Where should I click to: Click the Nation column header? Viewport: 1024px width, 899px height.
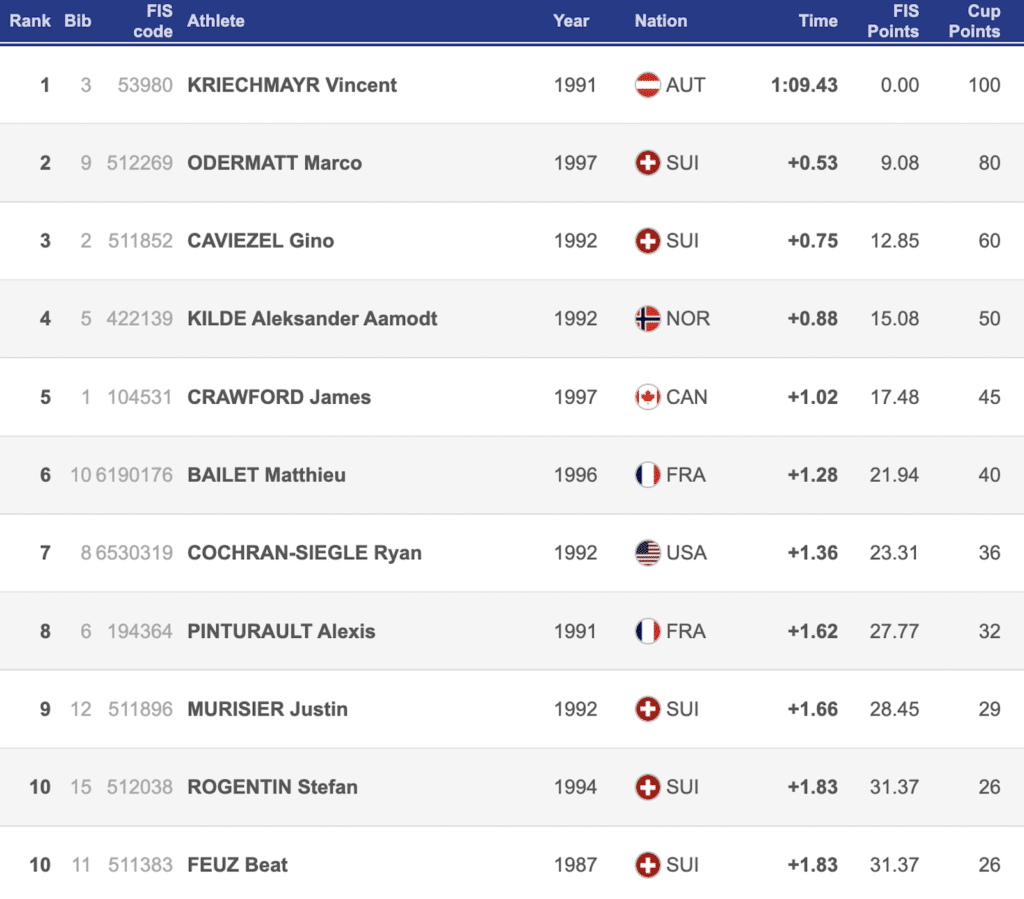point(660,20)
